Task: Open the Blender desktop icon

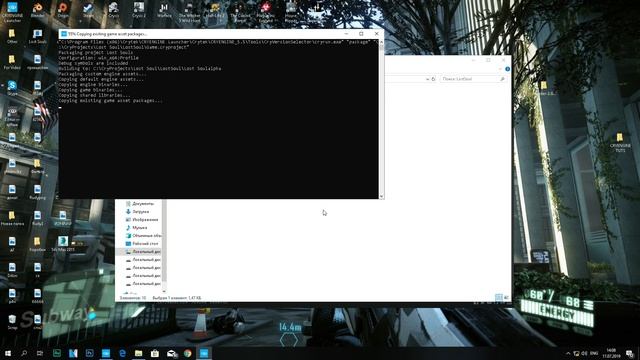Action: pyautogui.click(x=38, y=10)
